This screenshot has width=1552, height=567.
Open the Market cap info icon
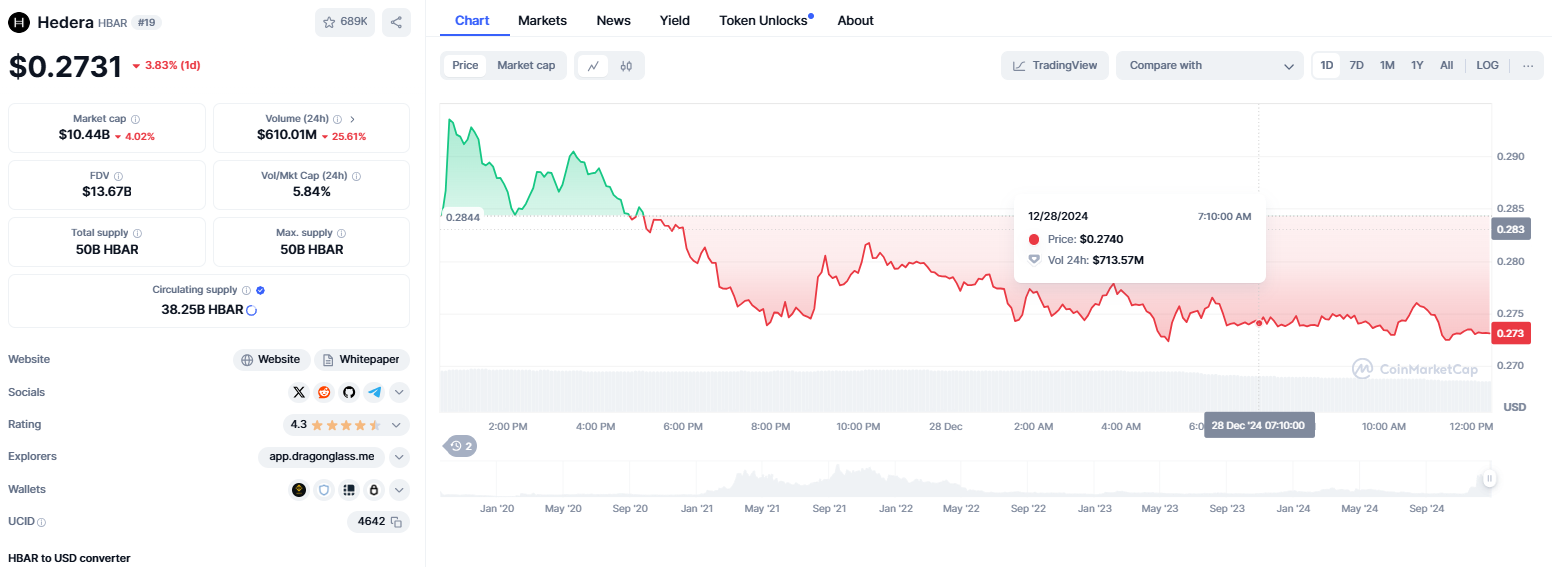pos(135,119)
